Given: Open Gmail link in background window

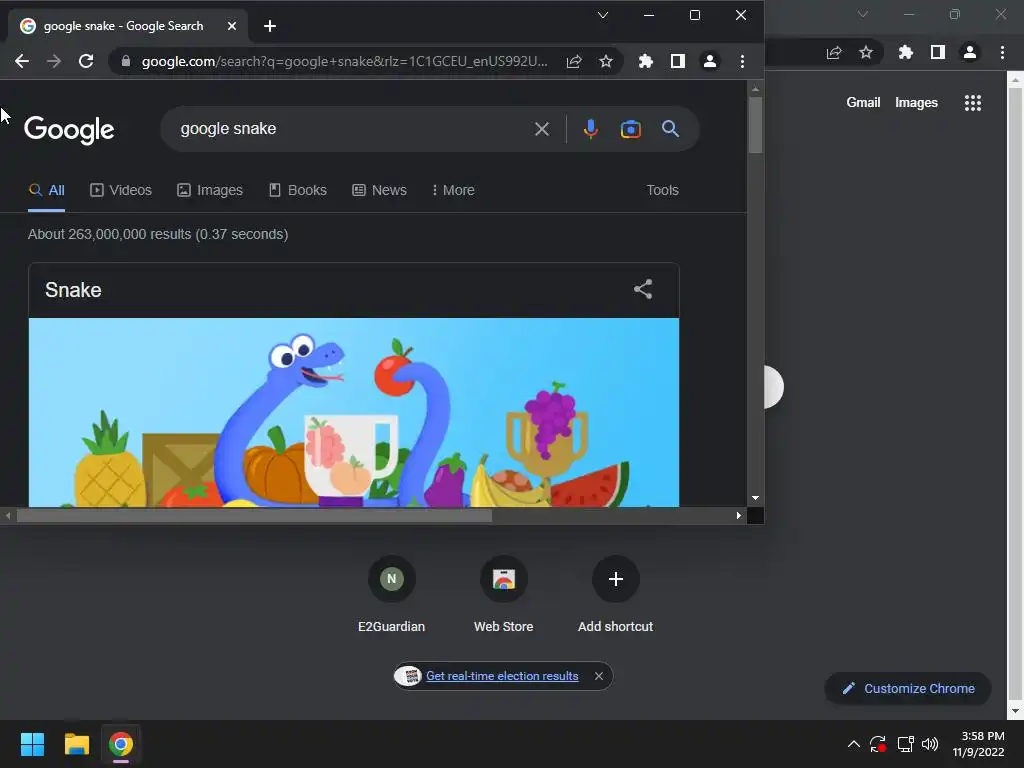Looking at the screenshot, I should coord(863,103).
